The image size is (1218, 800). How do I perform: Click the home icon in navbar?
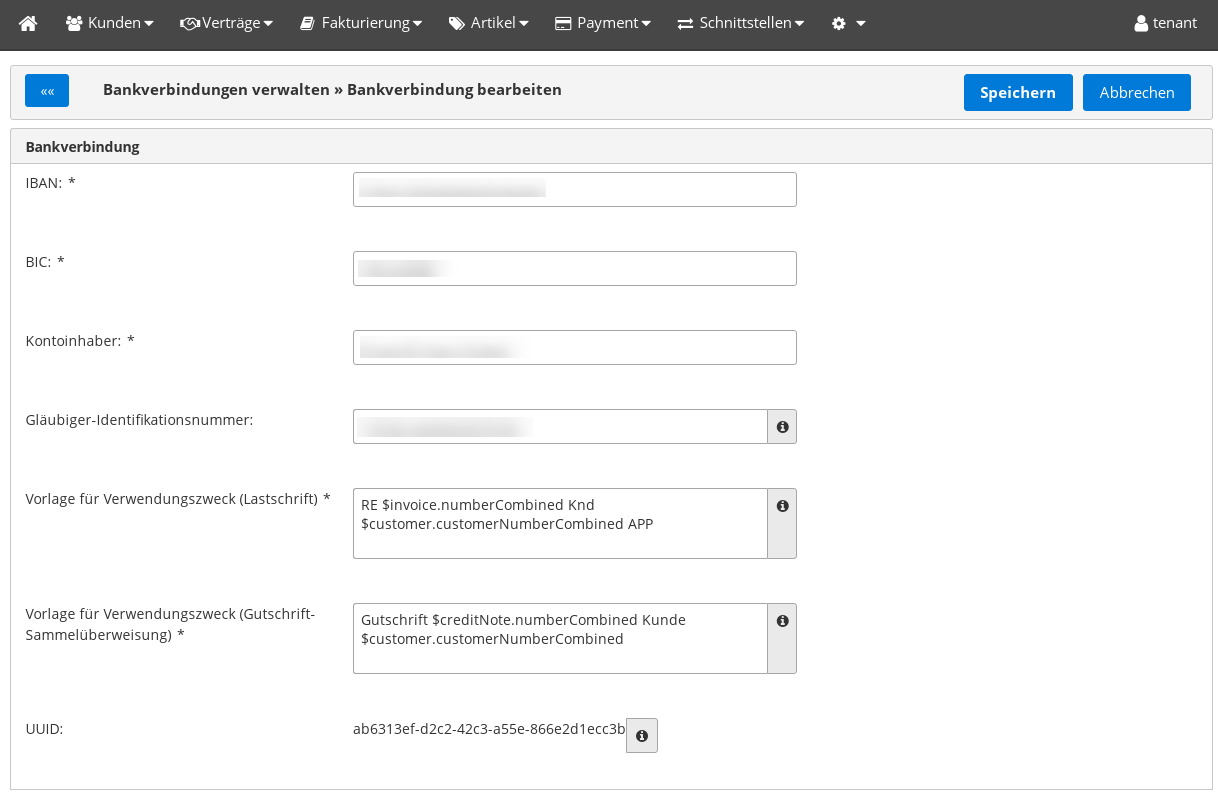[x=28, y=23]
